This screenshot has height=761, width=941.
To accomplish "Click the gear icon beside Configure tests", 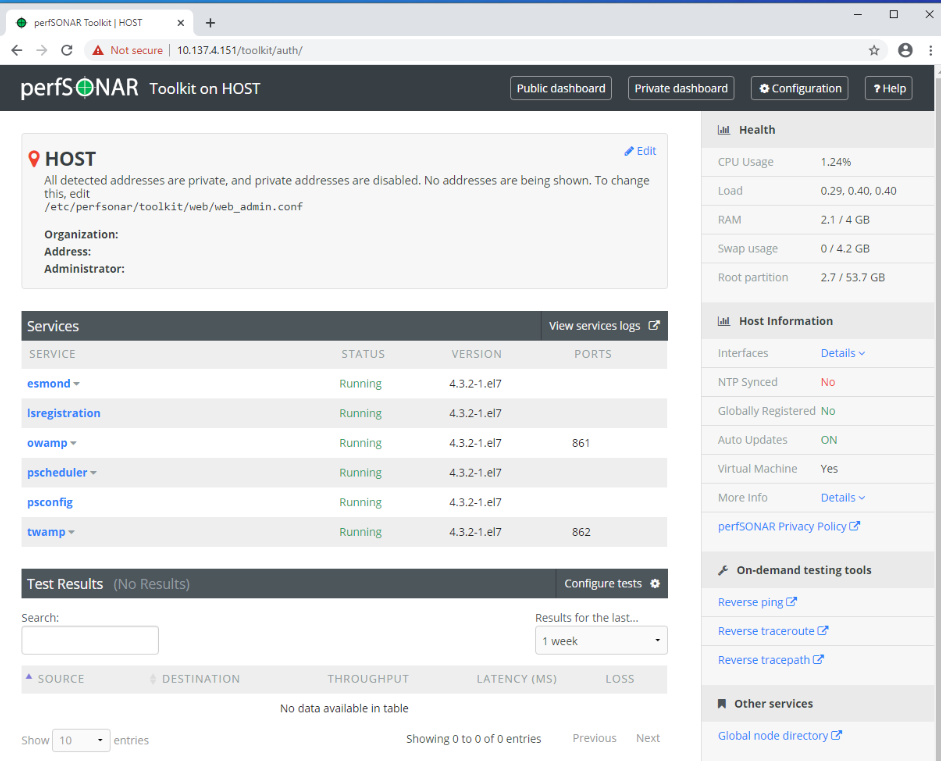I will click(655, 583).
